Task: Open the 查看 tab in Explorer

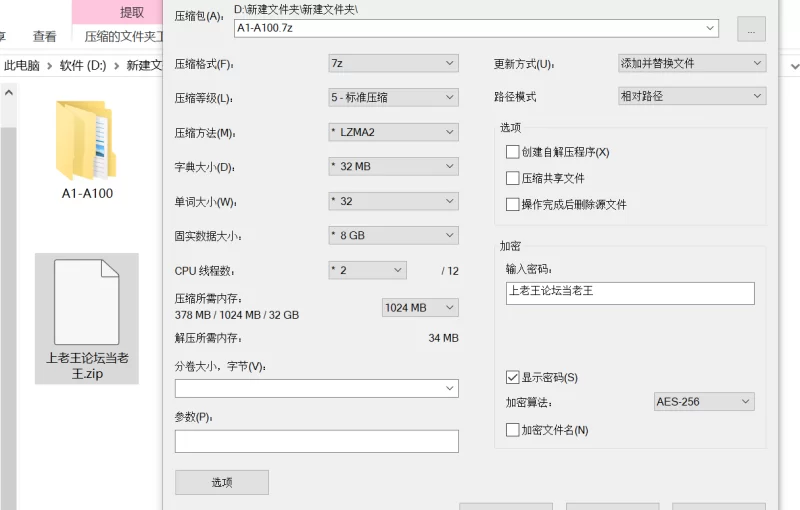Action: point(44,36)
